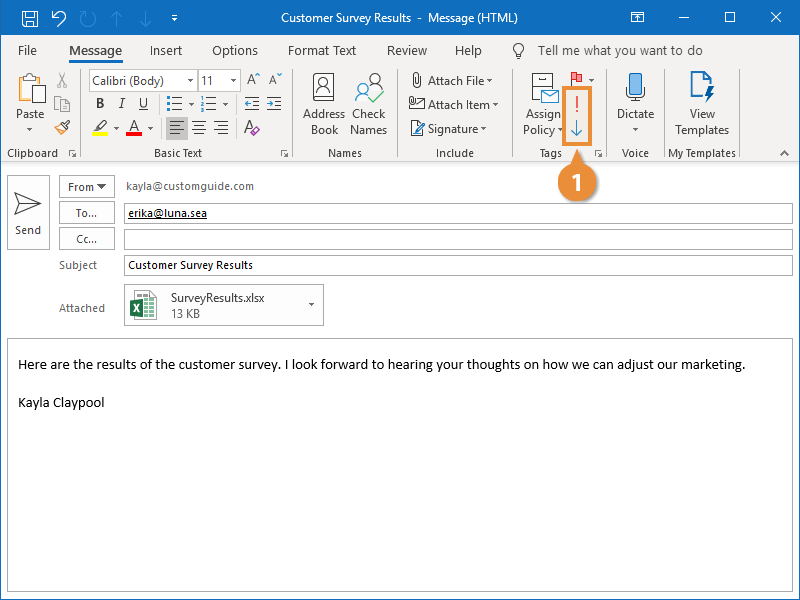
Task: Expand the font name dropdown
Action: 190,80
